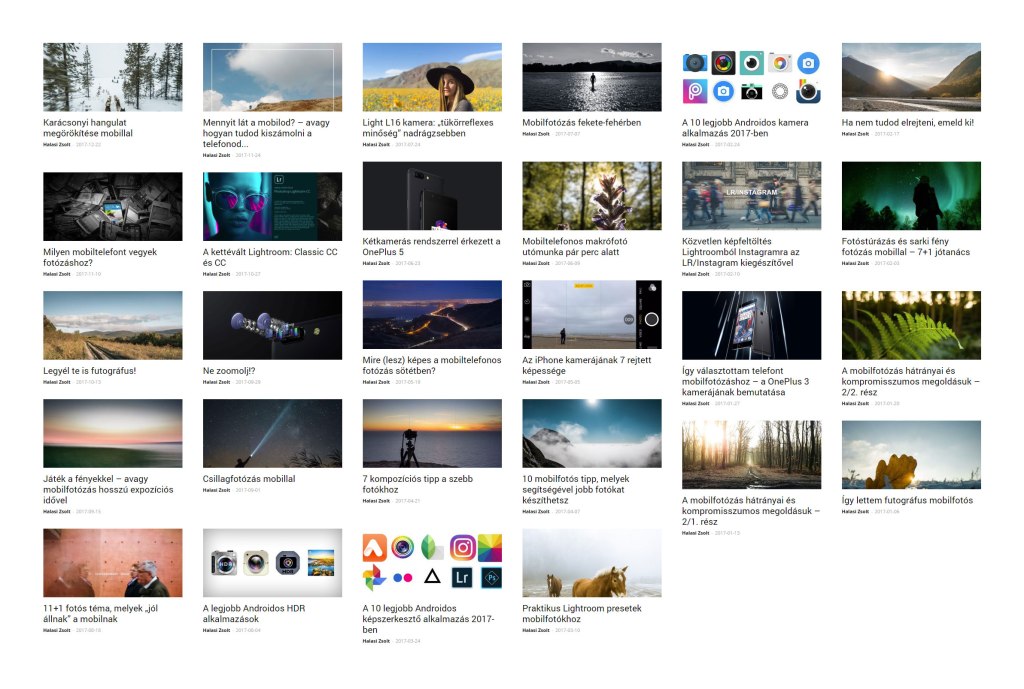This screenshot has width=1024, height=689.
Task: Click 'Praktikus Lightroom presetek mobilfotókhoz' title
Action: tap(582, 613)
